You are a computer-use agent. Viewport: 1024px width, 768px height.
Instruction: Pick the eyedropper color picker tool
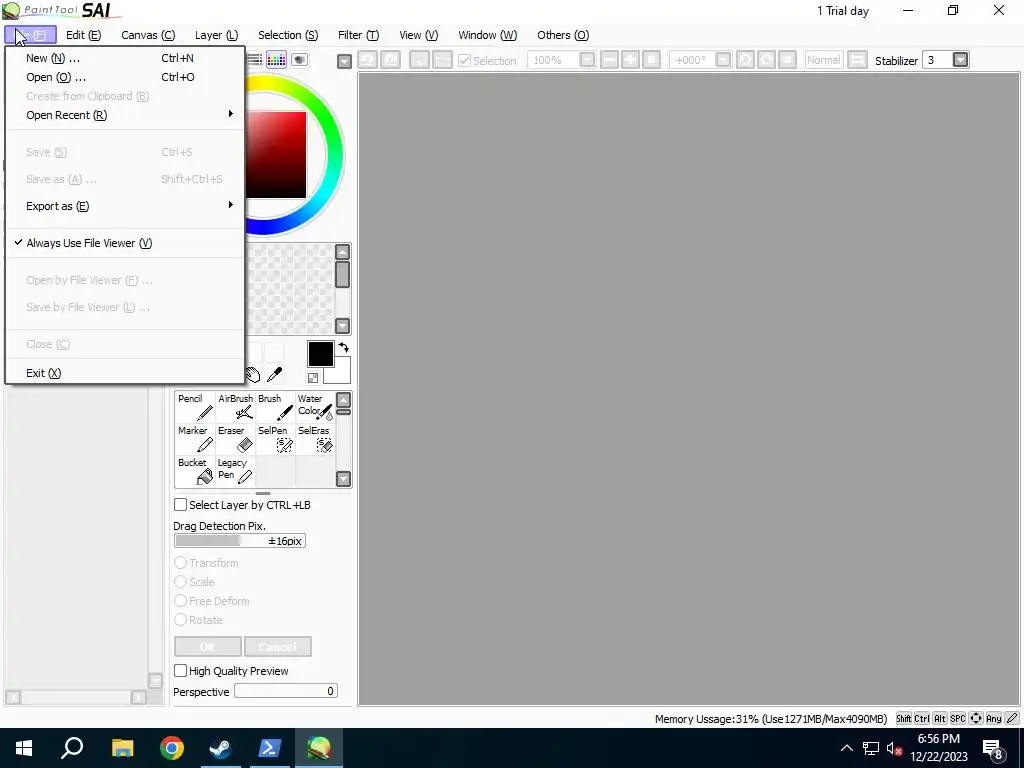pos(275,374)
